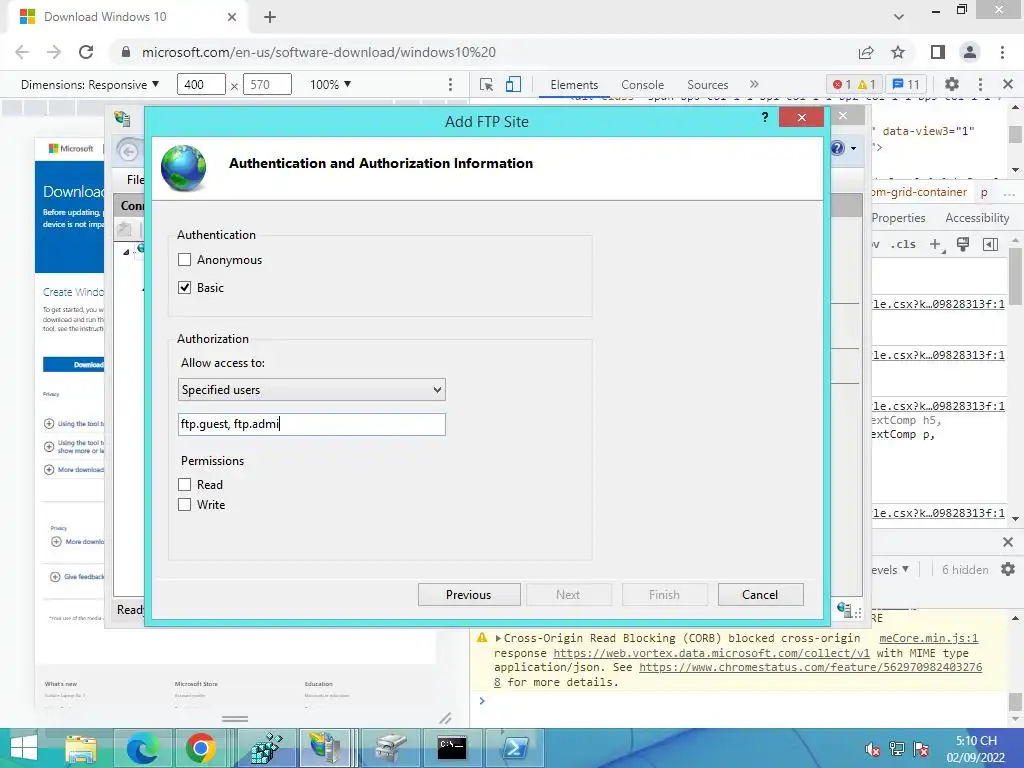Open the 11 issues badge in DevTools
1024x768 pixels.
(906, 84)
